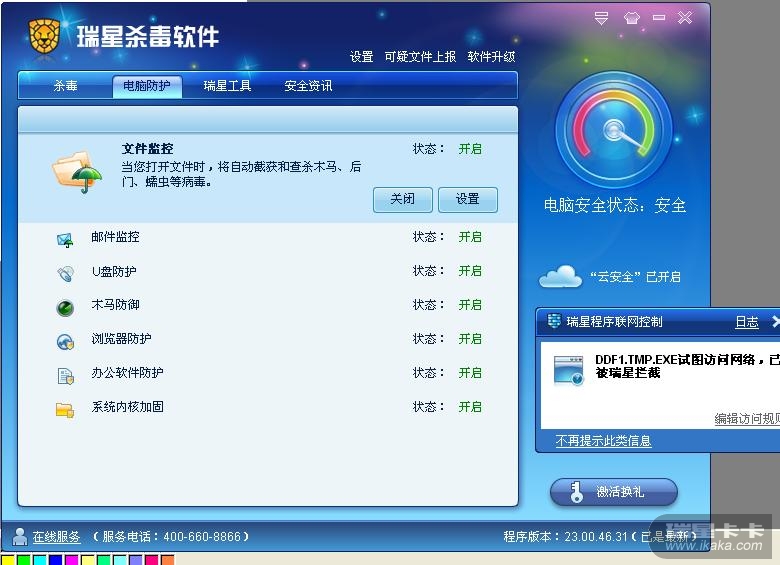Open the title bar dropdown menu icon
This screenshot has height=565, width=780.
601,18
